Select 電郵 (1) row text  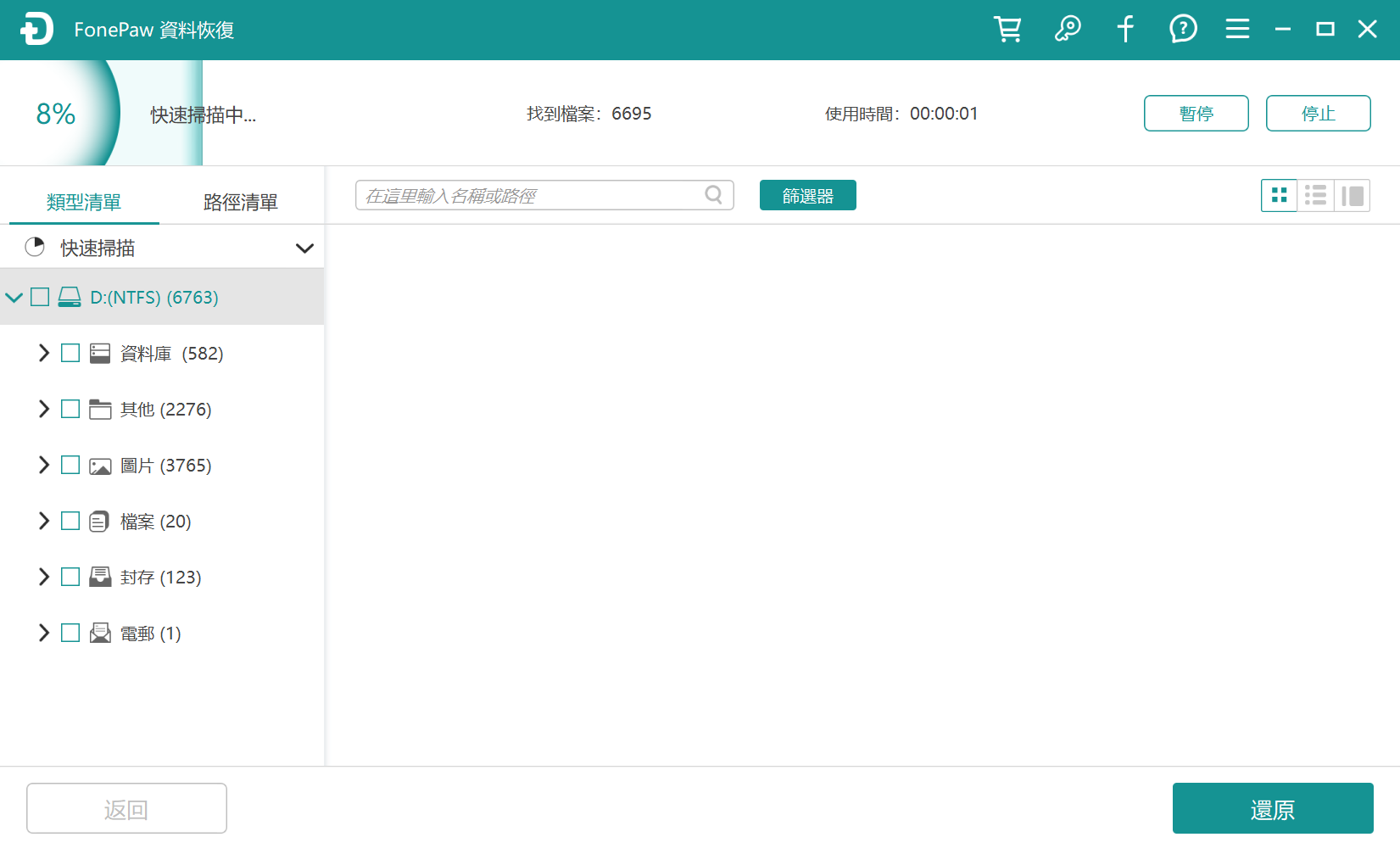click(151, 634)
